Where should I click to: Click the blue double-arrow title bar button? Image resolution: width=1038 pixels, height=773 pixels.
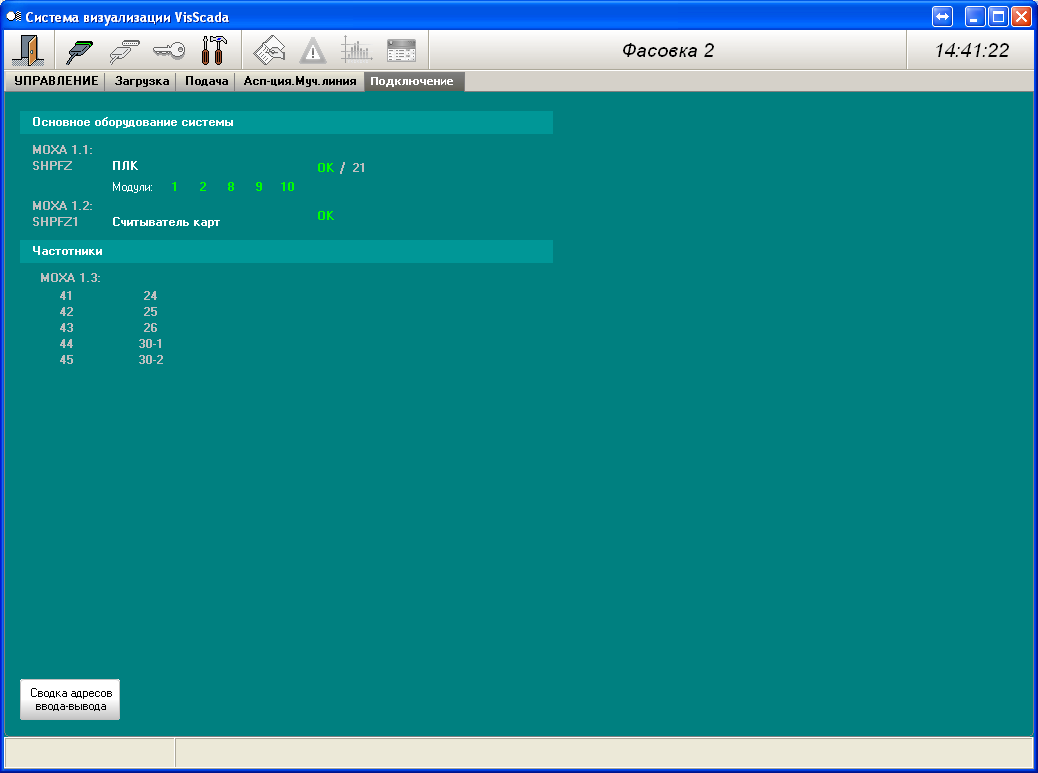coord(942,17)
